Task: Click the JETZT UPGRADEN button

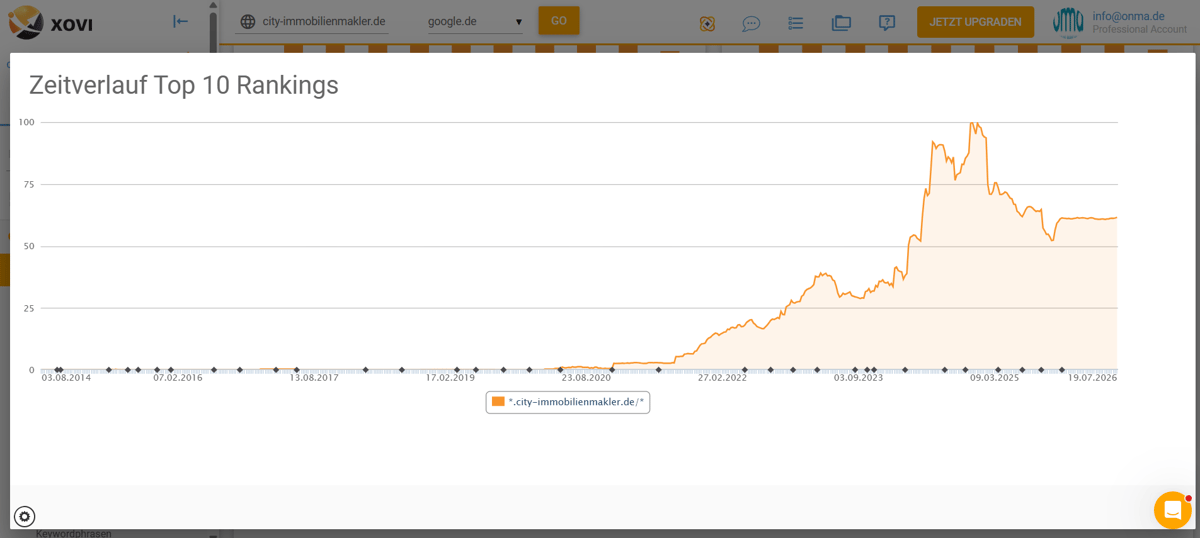Action: tap(975, 22)
